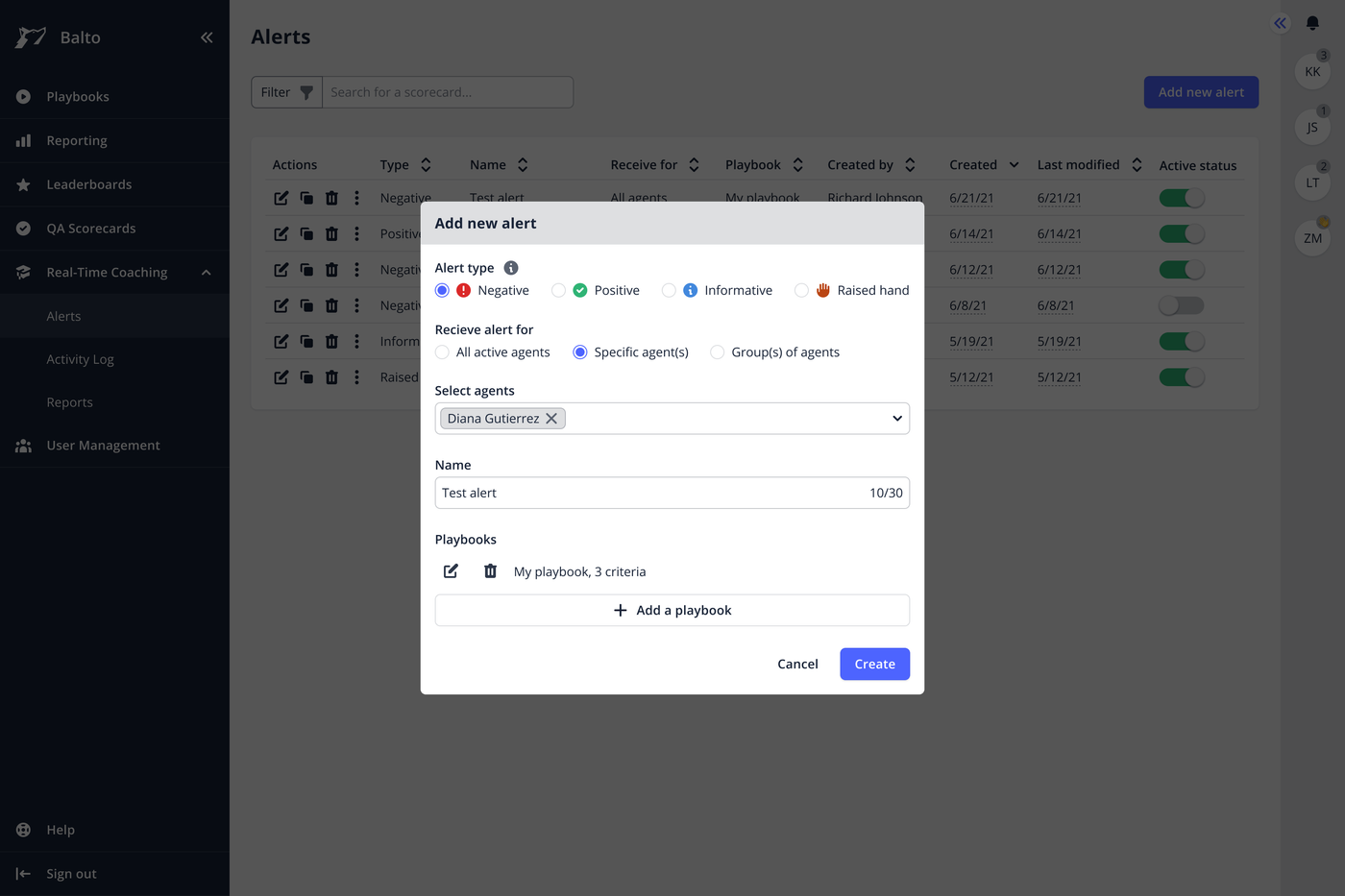Select the Positive alert type radio button
Screen dimensions: 1345x896
click(558, 290)
